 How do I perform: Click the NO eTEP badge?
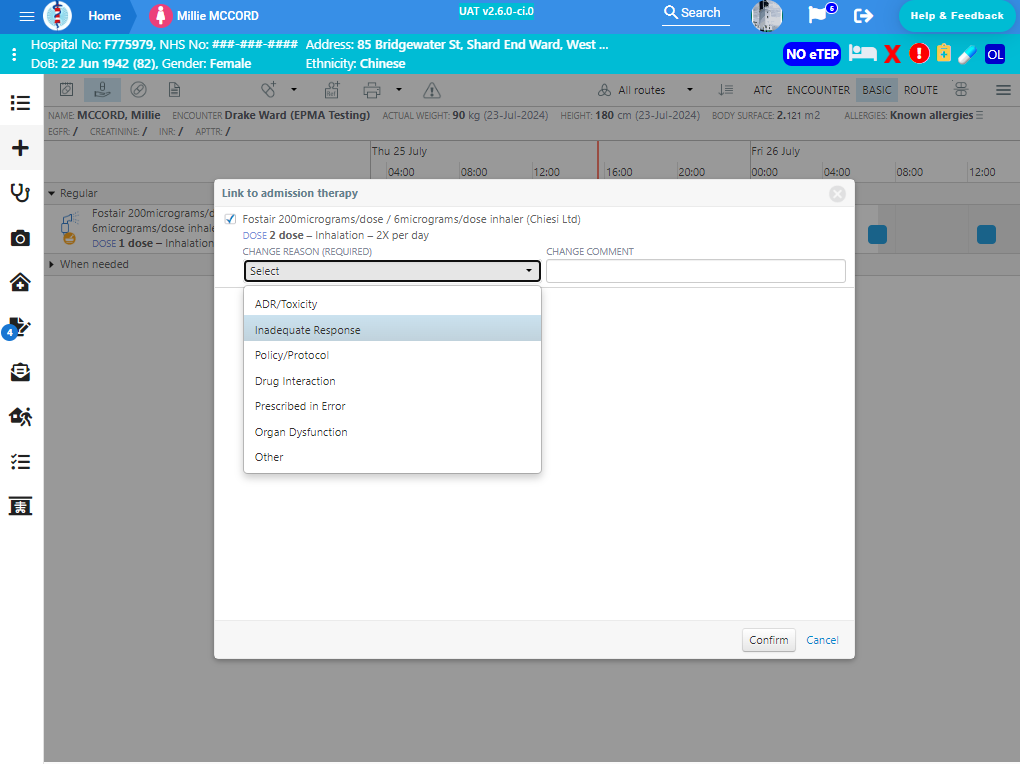pyautogui.click(x=811, y=54)
